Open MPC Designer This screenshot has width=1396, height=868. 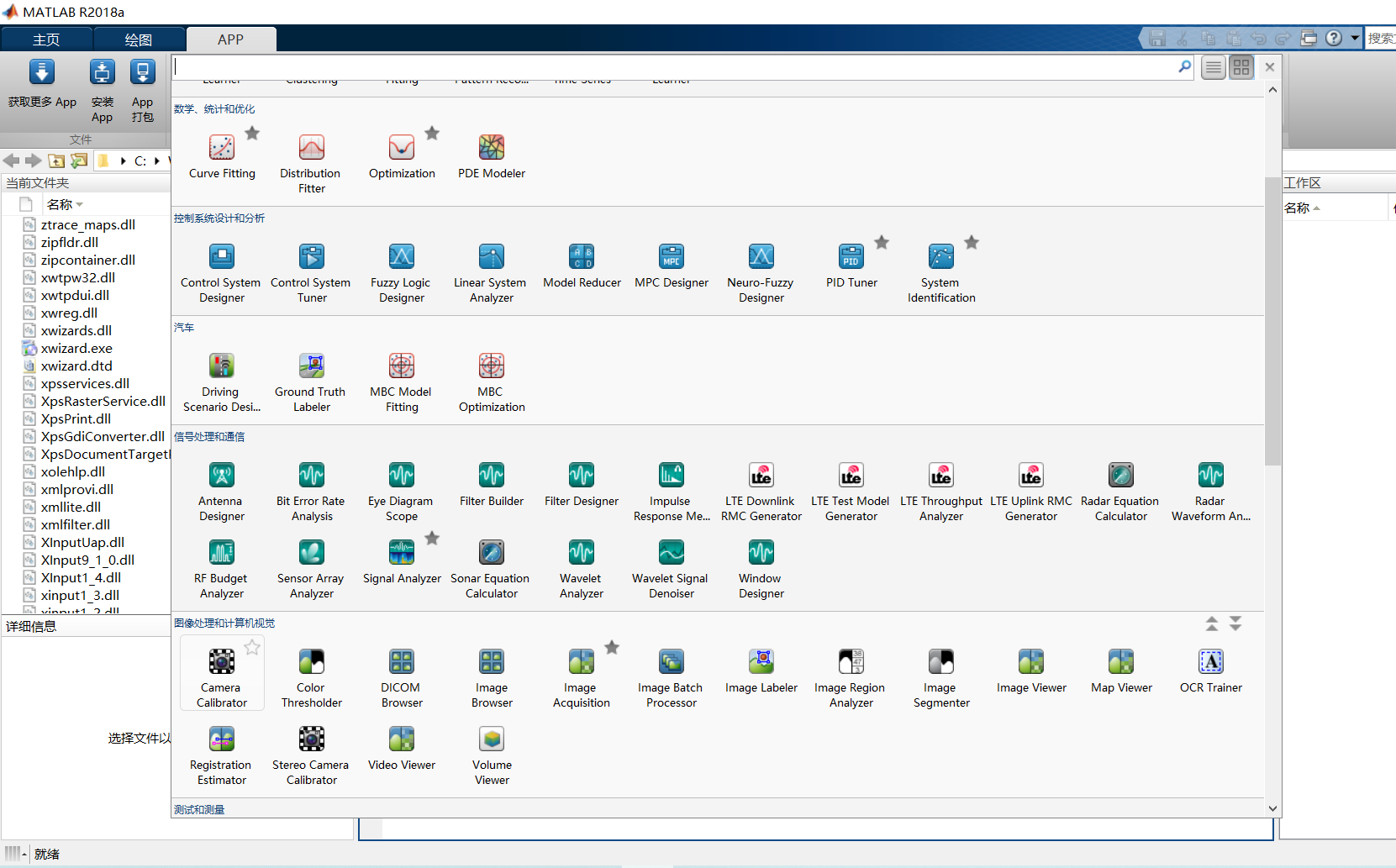point(672,266)
